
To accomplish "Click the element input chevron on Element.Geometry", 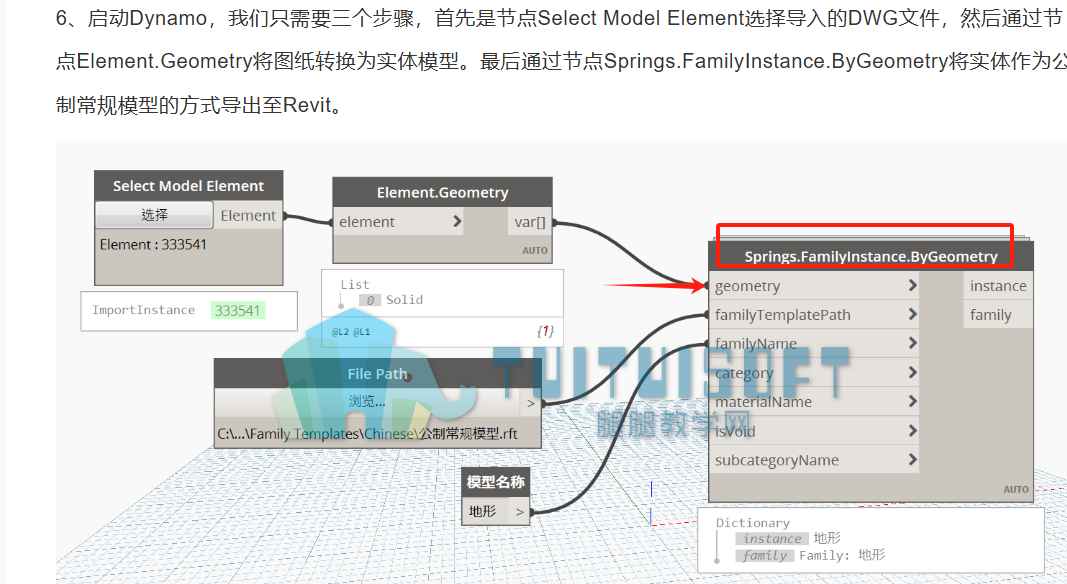I will point(457,221).
